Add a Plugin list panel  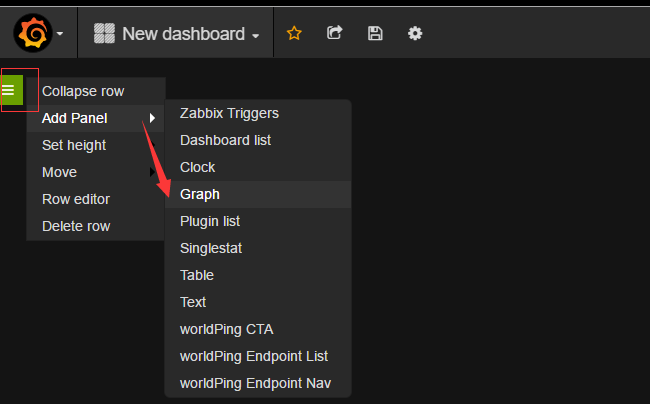tap(258, 221)
